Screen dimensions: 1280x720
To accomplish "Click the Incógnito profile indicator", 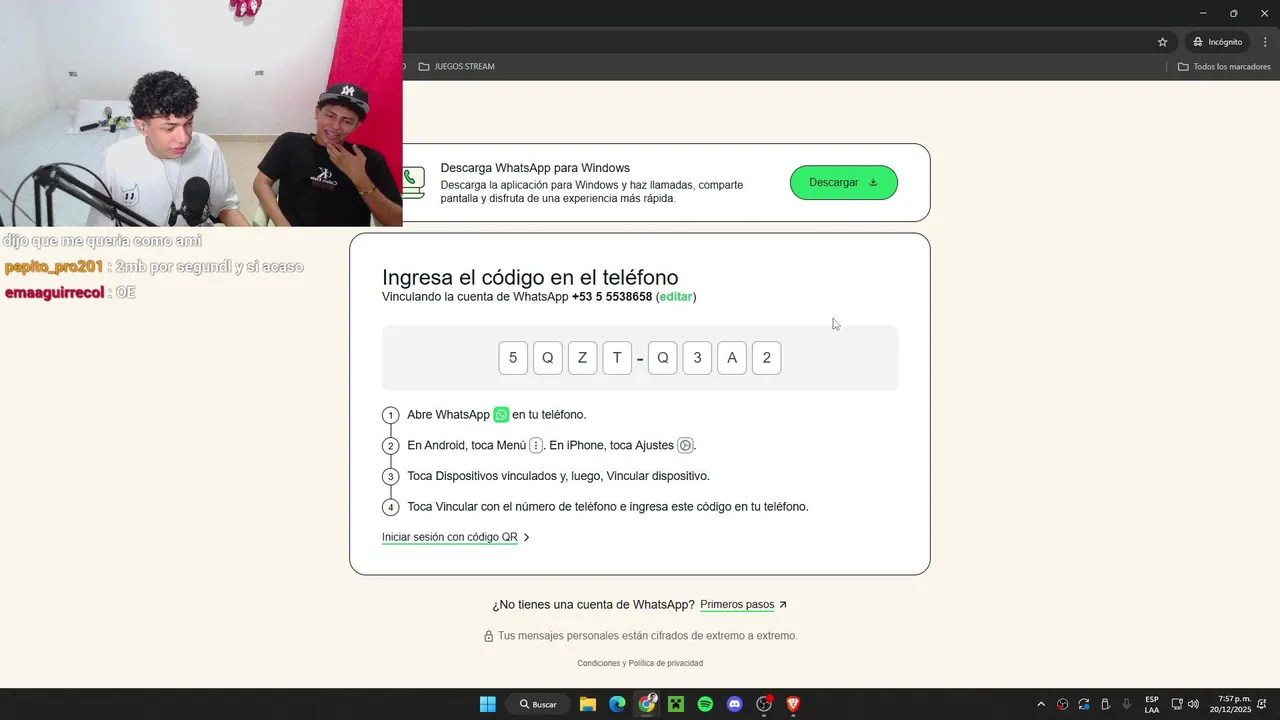I will point(1217,42).
